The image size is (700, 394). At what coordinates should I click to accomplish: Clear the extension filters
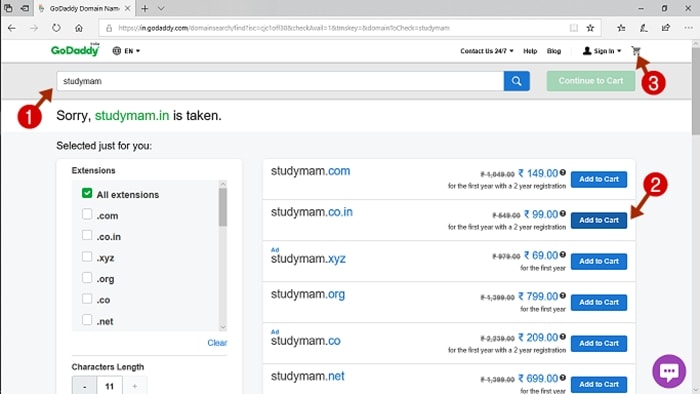[217, 343]
